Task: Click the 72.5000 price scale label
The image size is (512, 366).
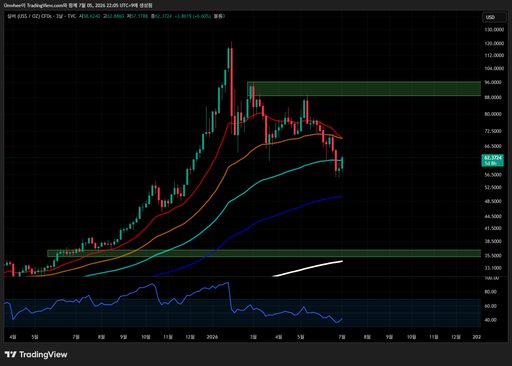Action: (x=493, y=131)
